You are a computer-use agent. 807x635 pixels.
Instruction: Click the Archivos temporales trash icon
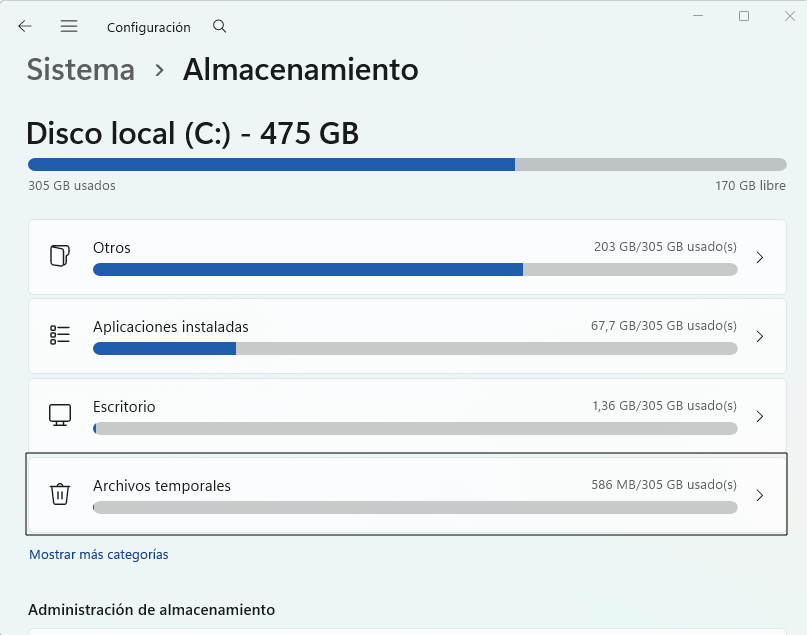click(60, 494)
